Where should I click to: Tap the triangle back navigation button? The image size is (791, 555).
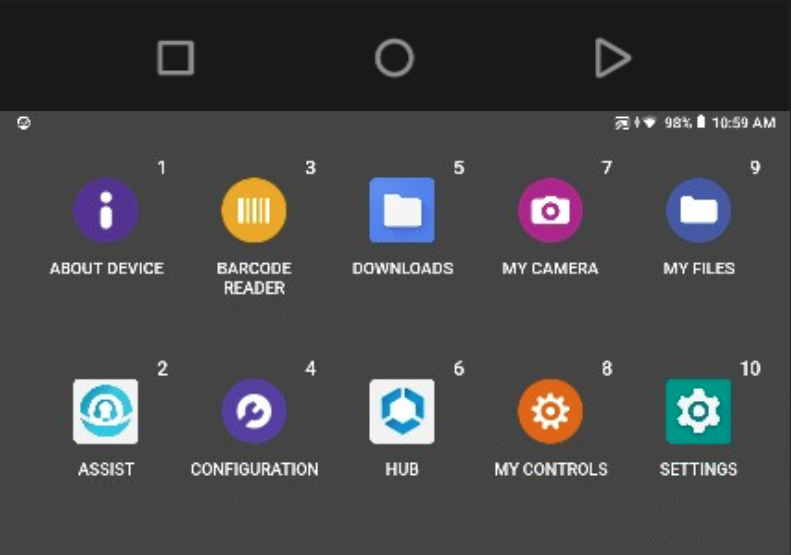pyautogui.click(x=611, y=58)
